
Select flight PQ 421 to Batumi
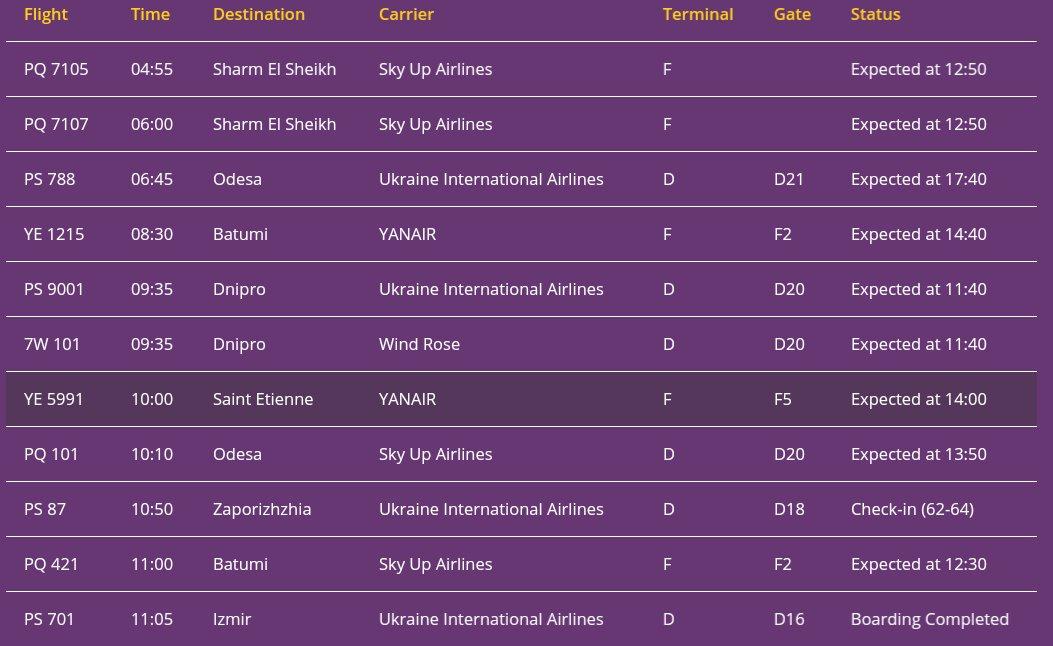(x=521, y=565)
